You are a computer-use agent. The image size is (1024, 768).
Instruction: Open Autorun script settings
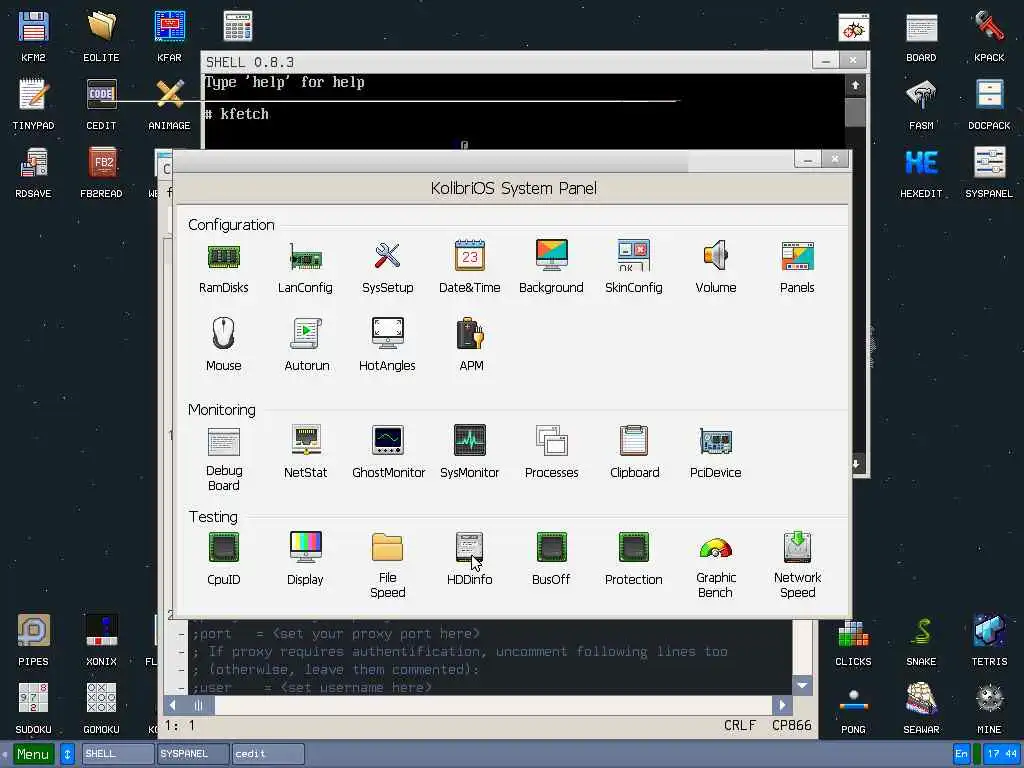306,345
